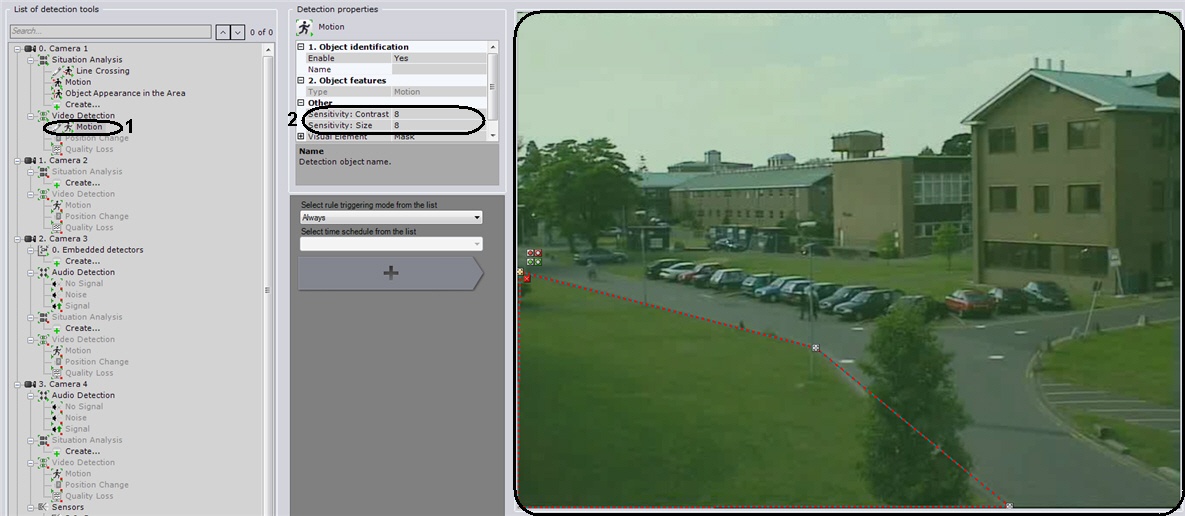Select Signal under Camera 4 Audio Detection

(77, 429)
